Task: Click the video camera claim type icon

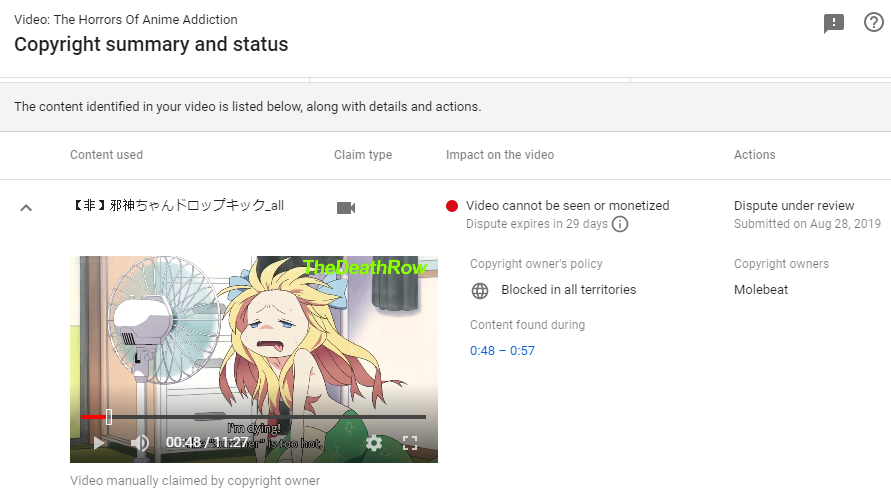Action: (346, 208)
